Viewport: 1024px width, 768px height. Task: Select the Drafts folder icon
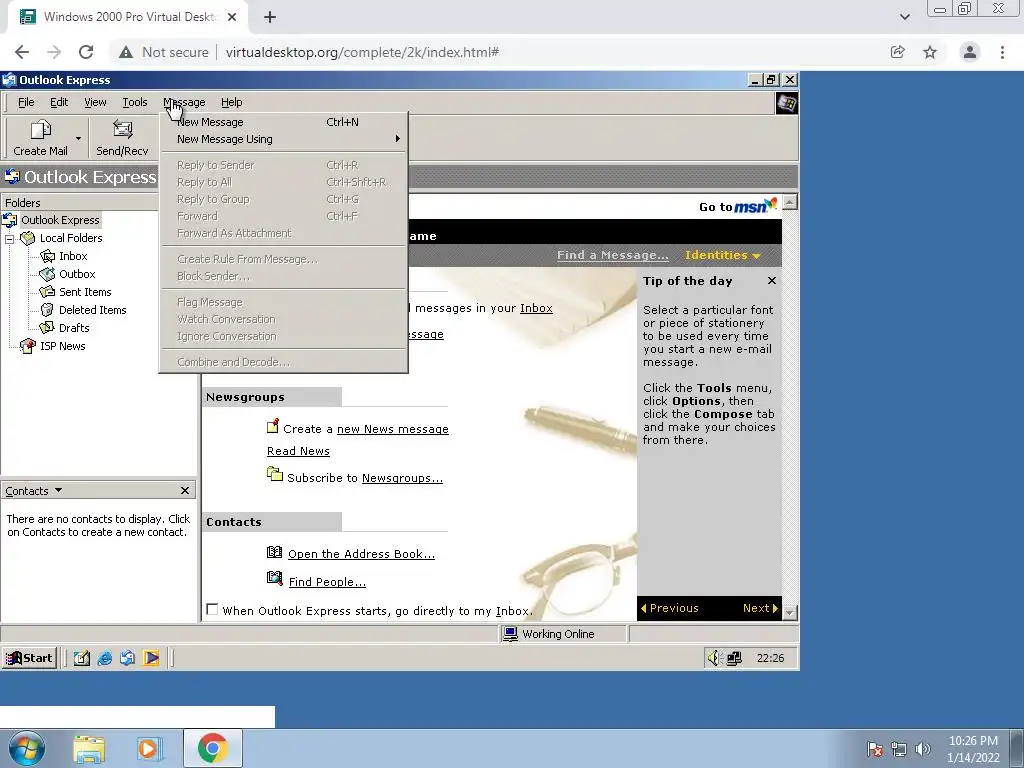click(48, 328)
